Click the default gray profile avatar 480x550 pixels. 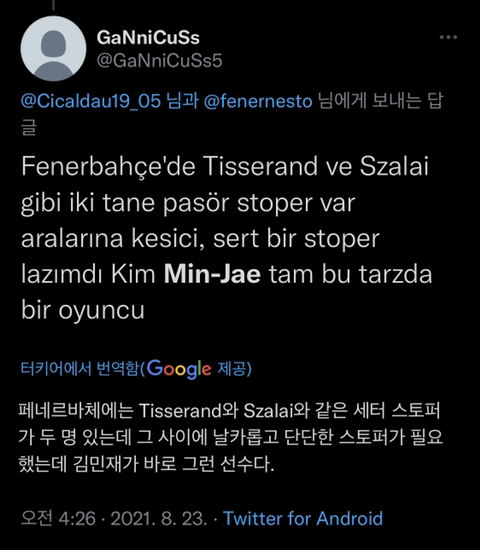[x=53, y=48]
